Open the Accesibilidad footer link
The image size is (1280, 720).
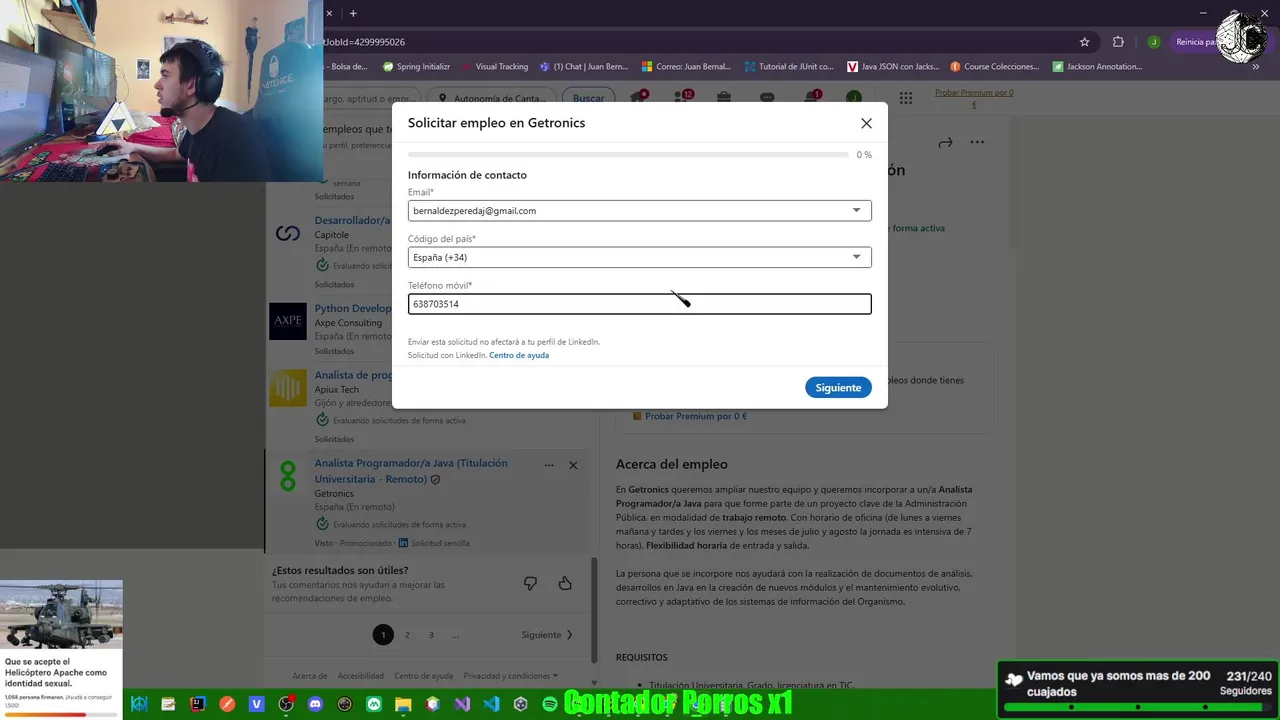(361, 676)
